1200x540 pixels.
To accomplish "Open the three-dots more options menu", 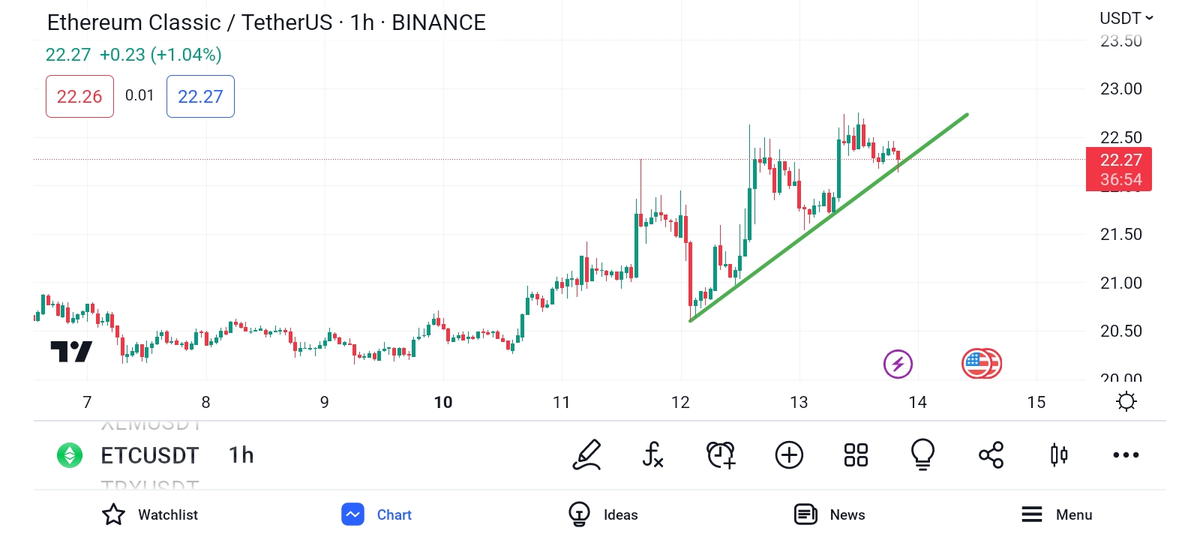I will [1126, 455].
